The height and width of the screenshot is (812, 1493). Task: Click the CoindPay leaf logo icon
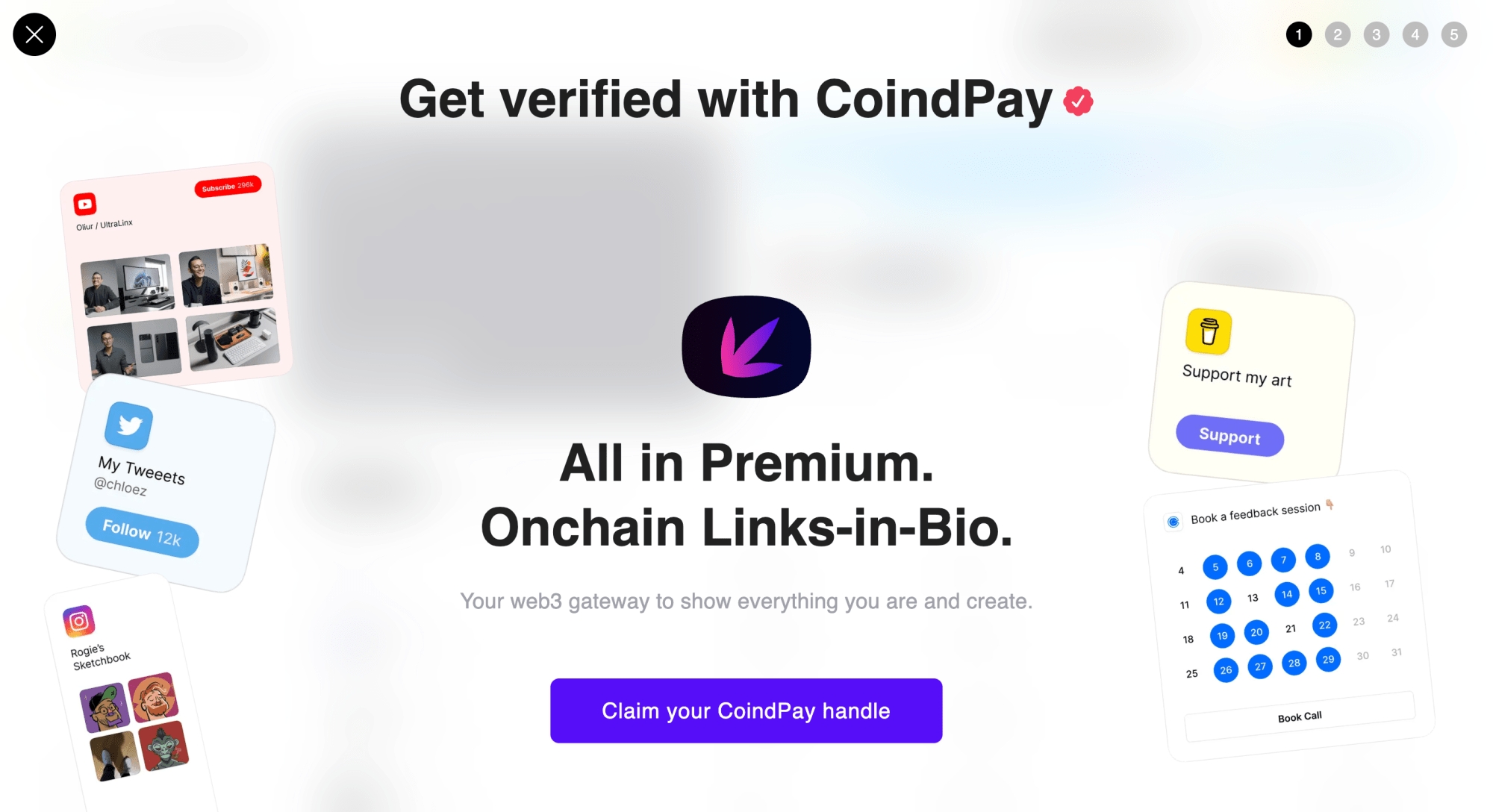746,347
